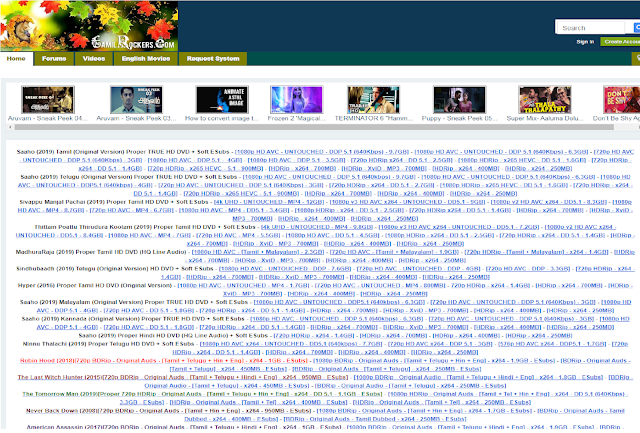Open Saaho Malayalam 720p UNTOUCHED 3GB link

(513, 302)
